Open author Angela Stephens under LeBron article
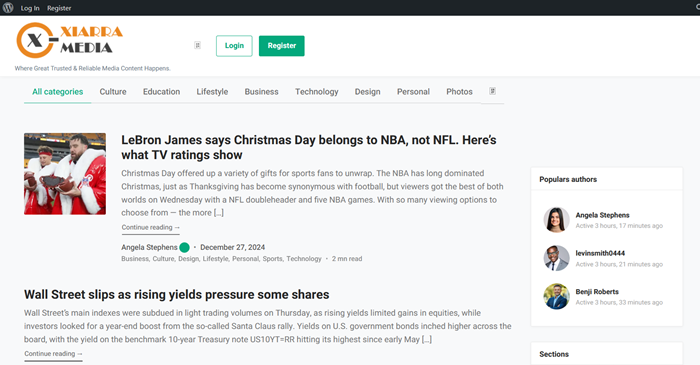This screenshot has height=365, width=700. (149, 247)
